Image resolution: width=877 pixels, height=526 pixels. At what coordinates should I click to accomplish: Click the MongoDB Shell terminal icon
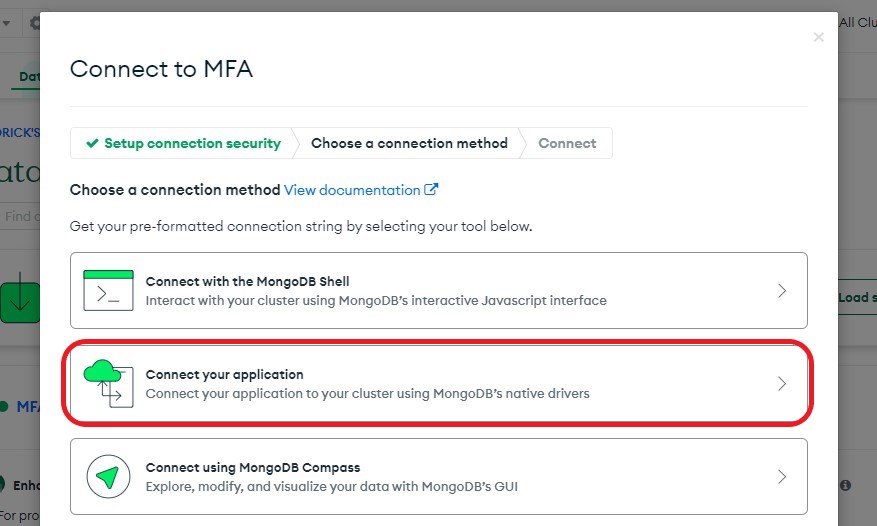pos(108,290)
